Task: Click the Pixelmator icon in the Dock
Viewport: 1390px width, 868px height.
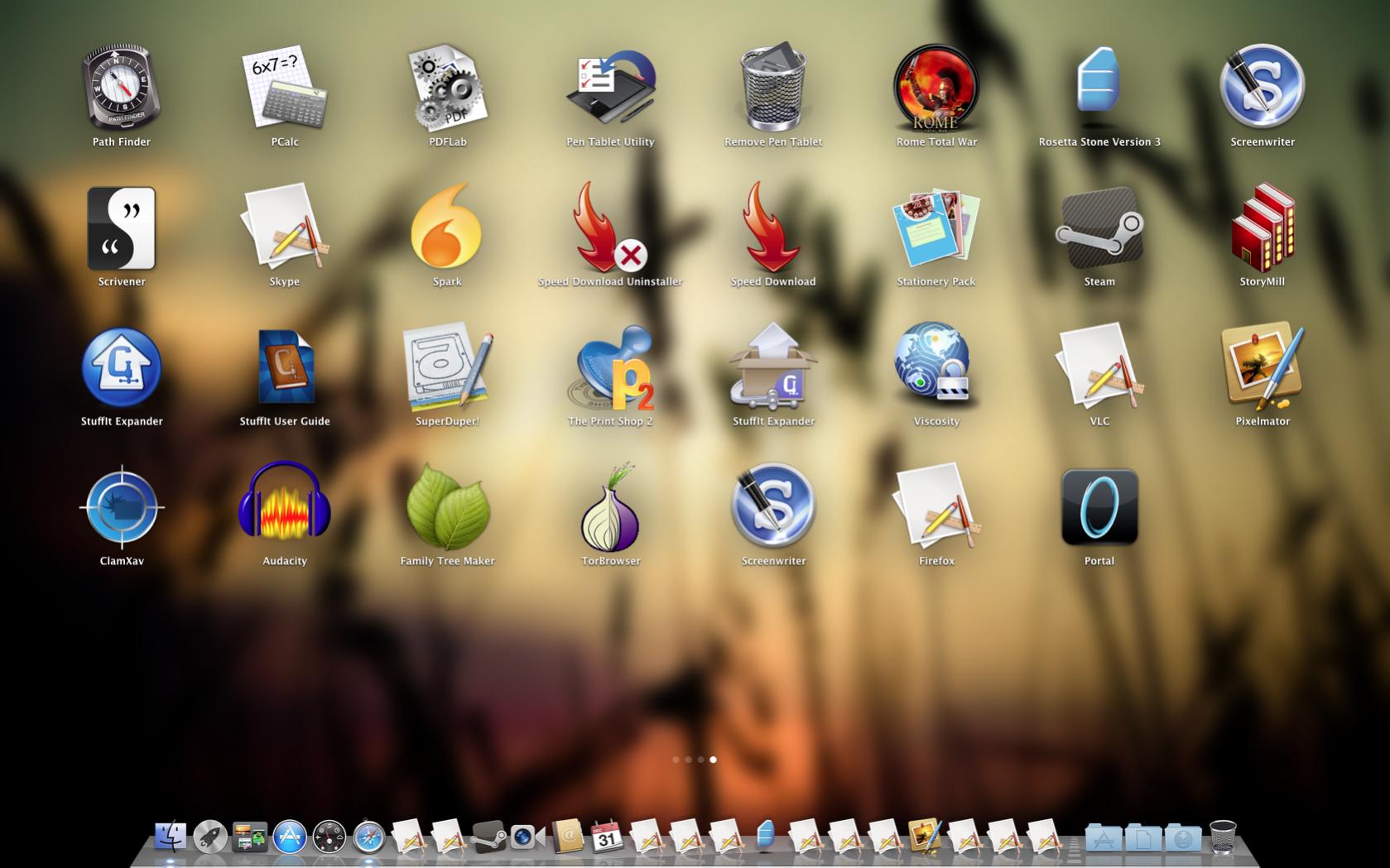Action: pos(925,837)
